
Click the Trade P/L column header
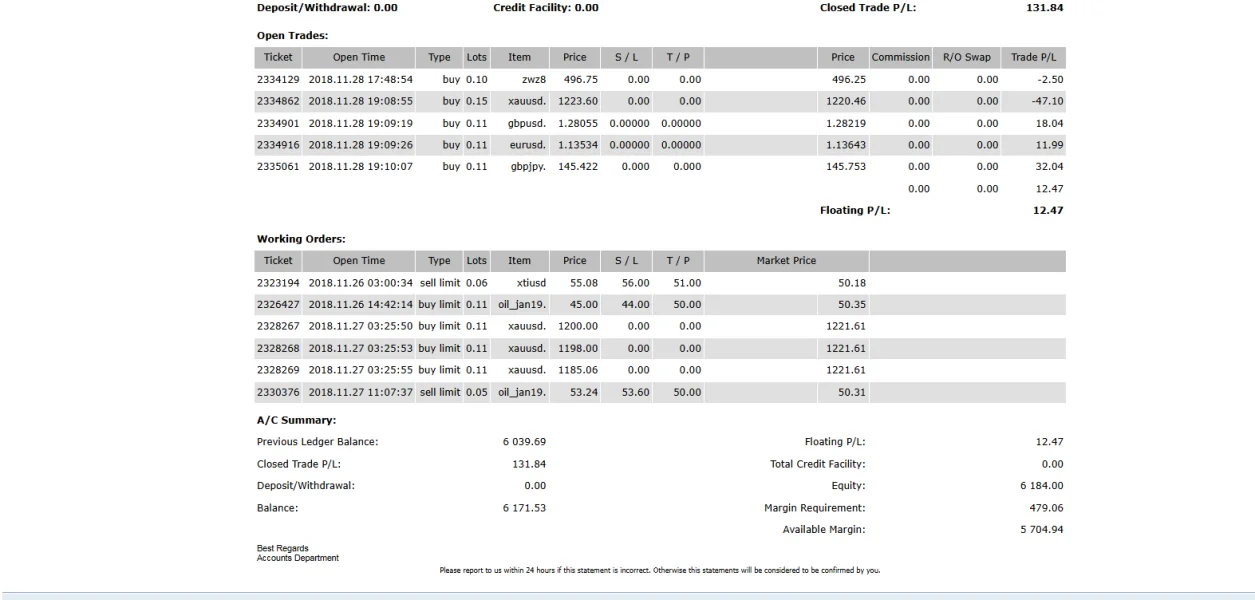point(1033,57)
